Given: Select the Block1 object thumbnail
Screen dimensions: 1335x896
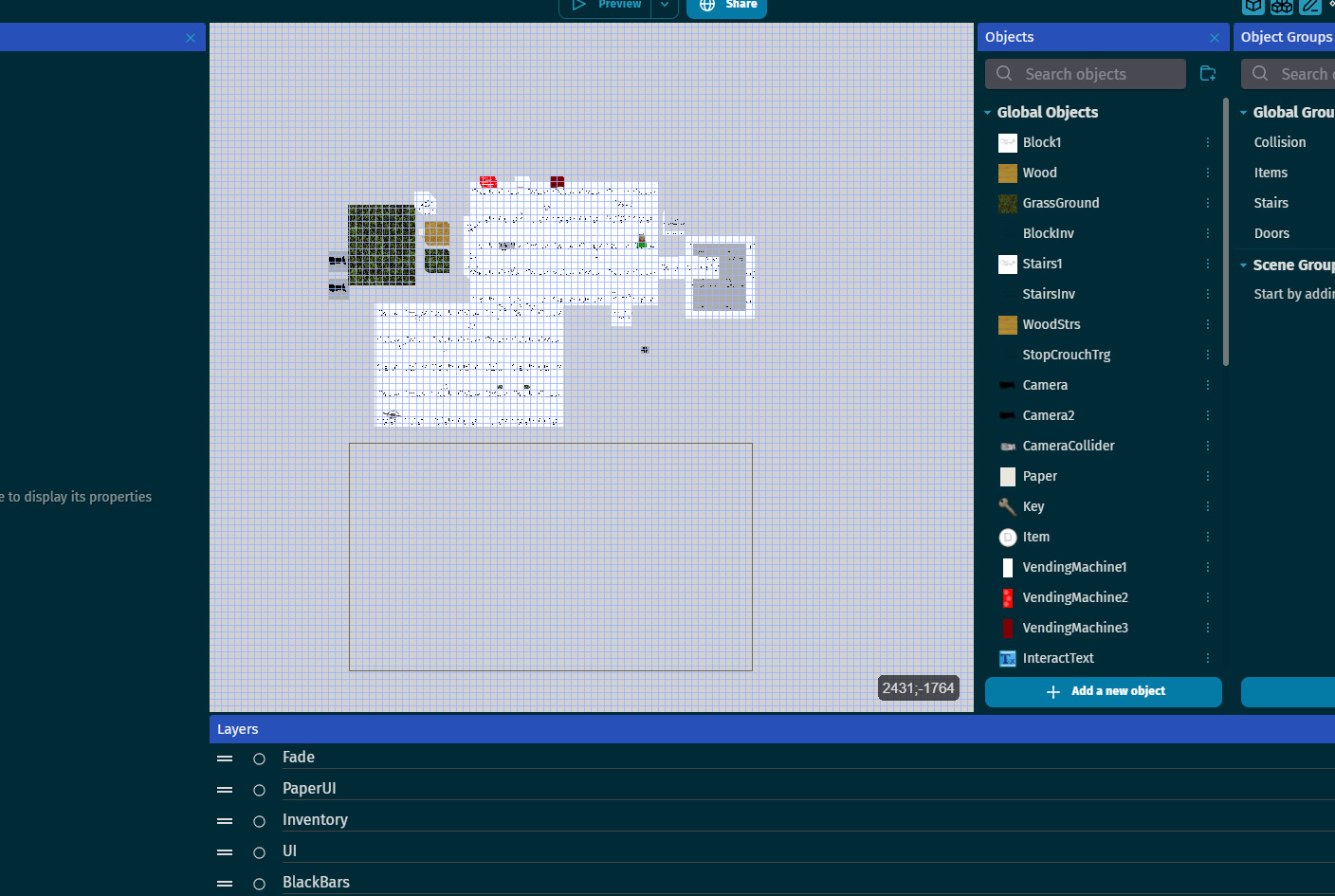Looking at the screenshot, I should coord(1007,142).
